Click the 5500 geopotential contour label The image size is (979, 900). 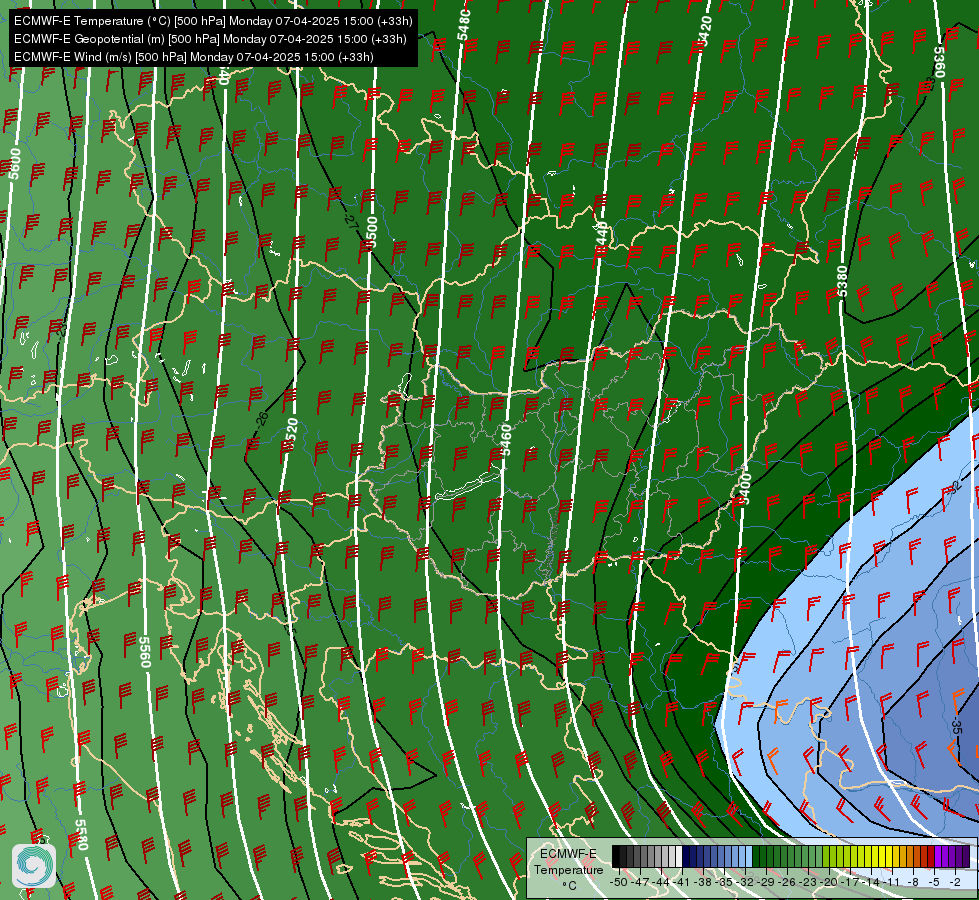372,232
